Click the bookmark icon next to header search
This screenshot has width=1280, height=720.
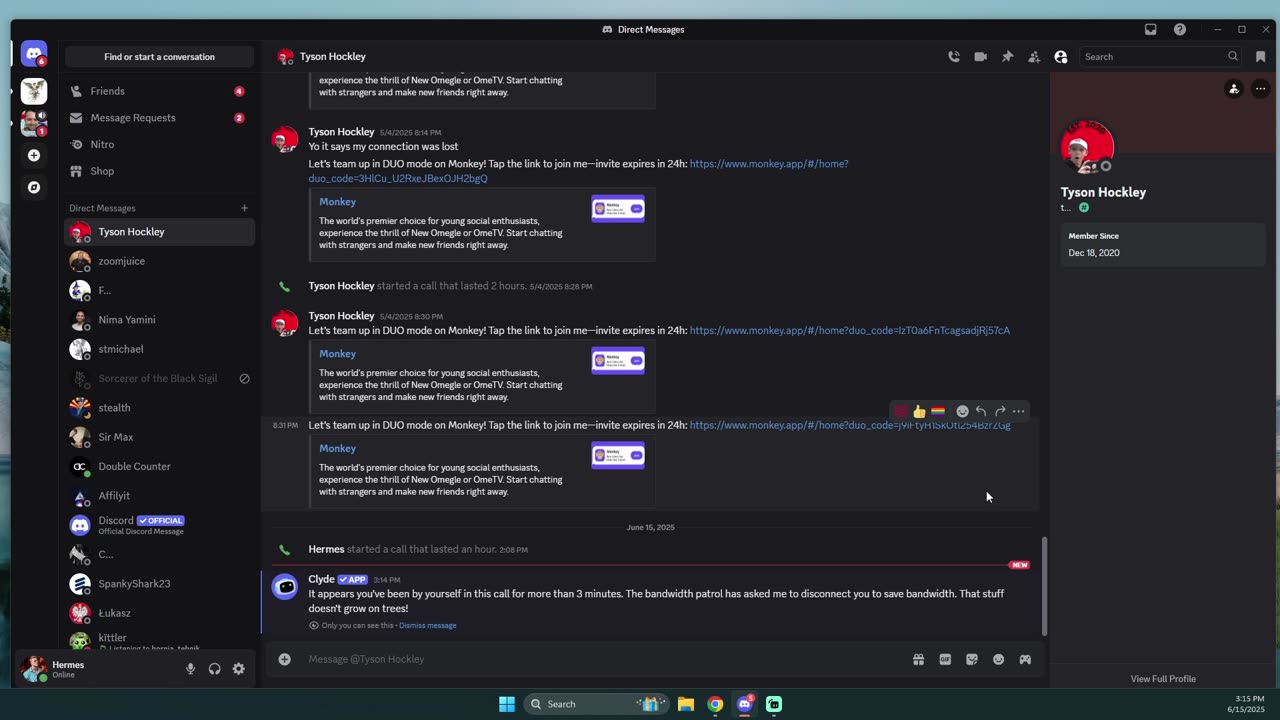point(1260,57)
